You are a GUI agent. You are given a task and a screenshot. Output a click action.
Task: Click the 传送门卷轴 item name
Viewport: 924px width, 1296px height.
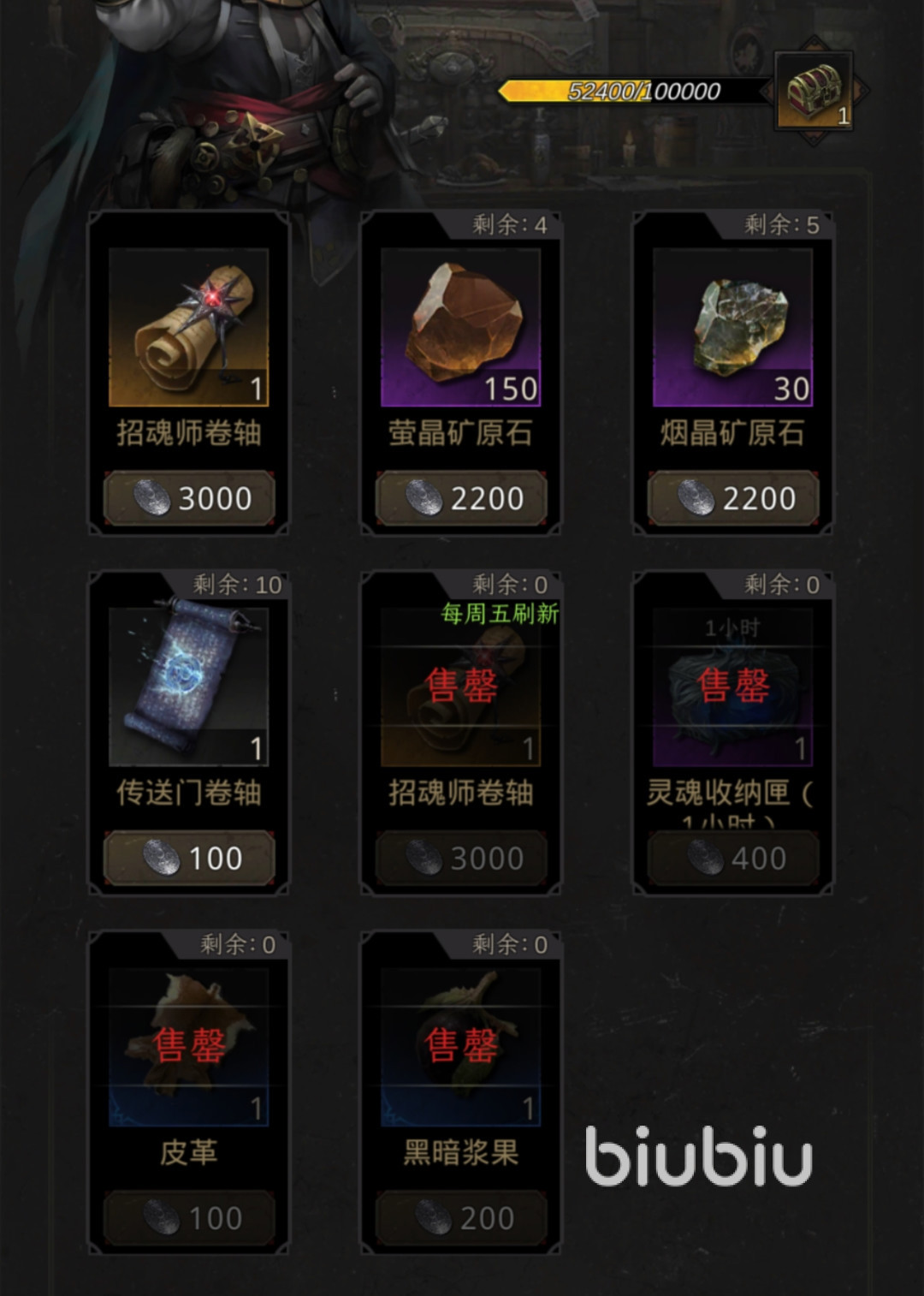188,793
